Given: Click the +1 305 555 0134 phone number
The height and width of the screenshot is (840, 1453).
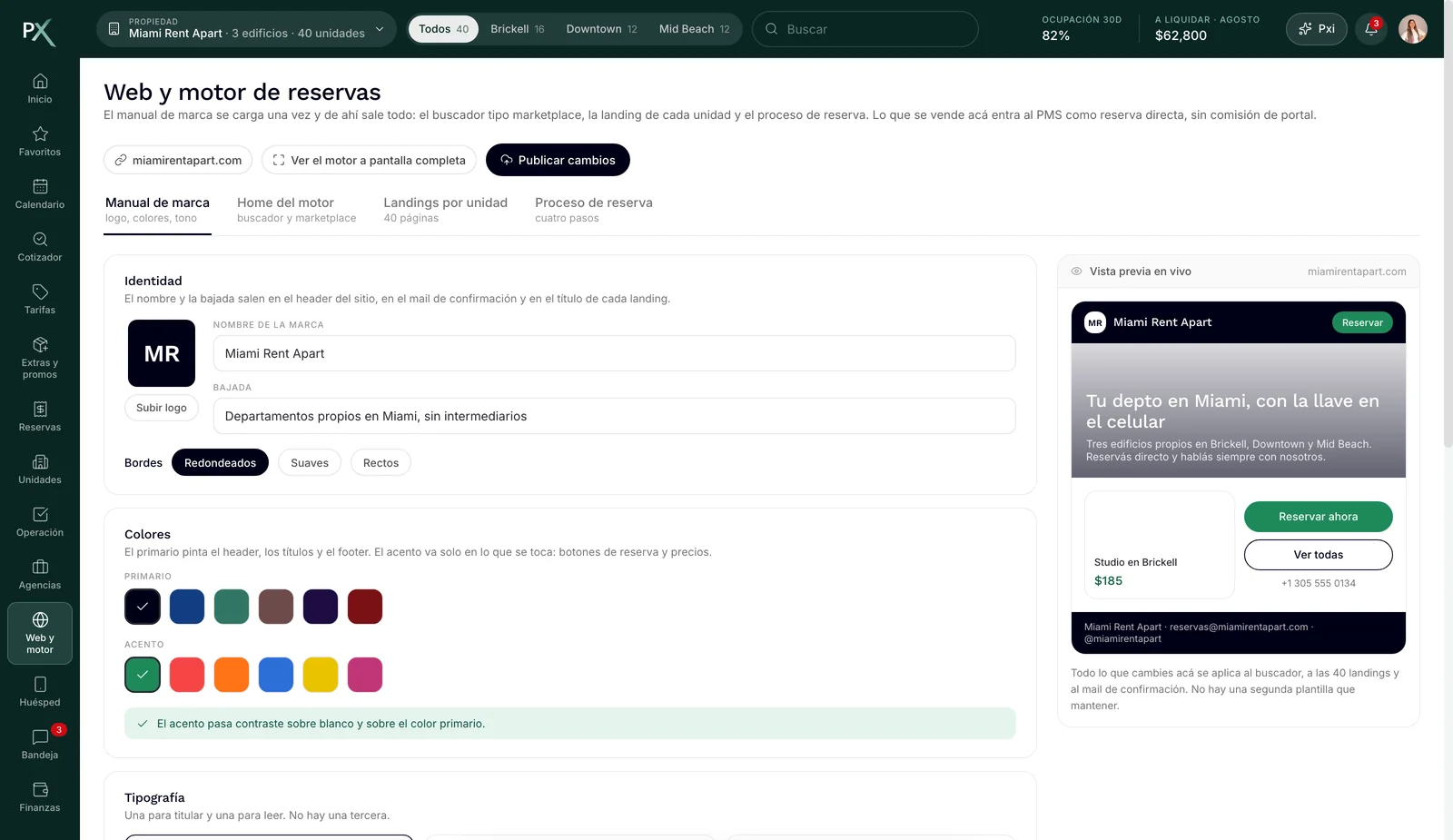Looking at the screenshot, I should tap(1319, 583).
